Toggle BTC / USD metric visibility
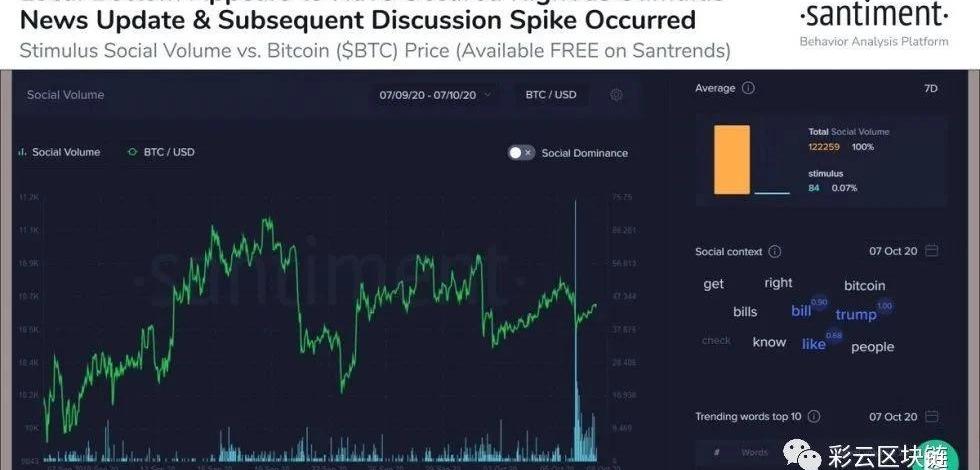 168,152
